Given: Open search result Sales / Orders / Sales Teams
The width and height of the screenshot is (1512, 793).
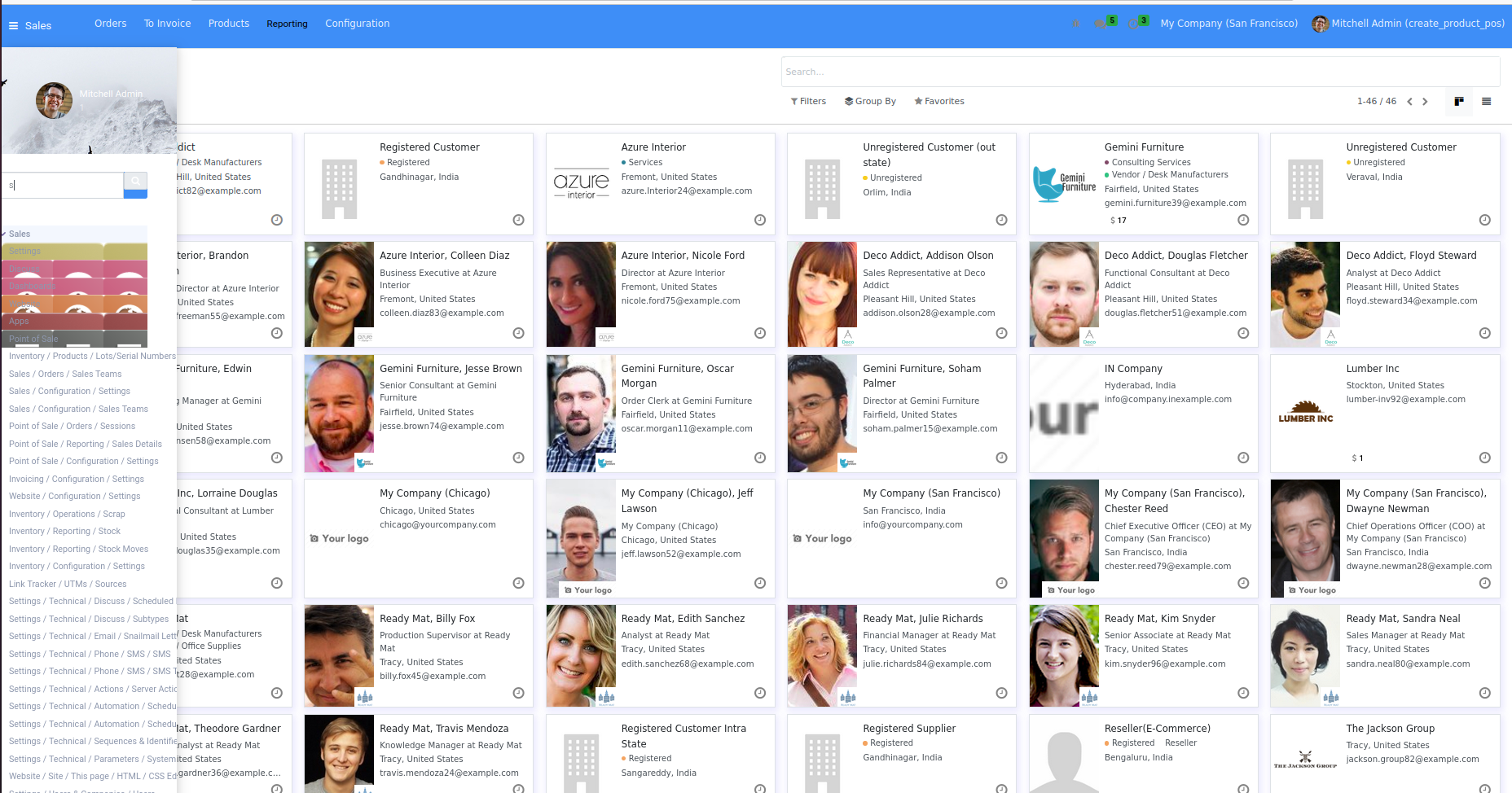Looking at the screenshot, I should point(65,375).
